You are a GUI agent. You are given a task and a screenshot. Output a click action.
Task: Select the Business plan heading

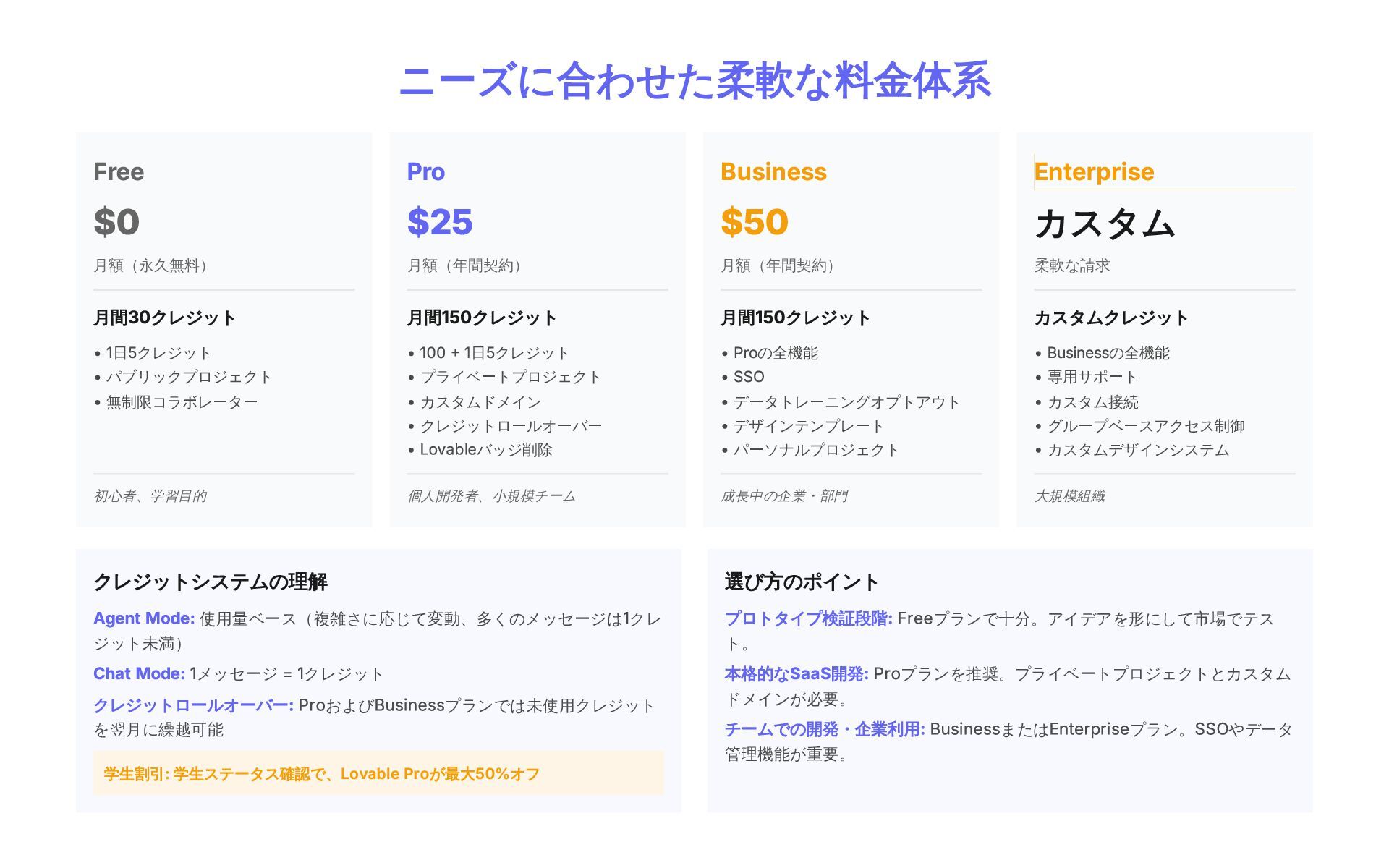pyautogui.click(x=773, y=172)
